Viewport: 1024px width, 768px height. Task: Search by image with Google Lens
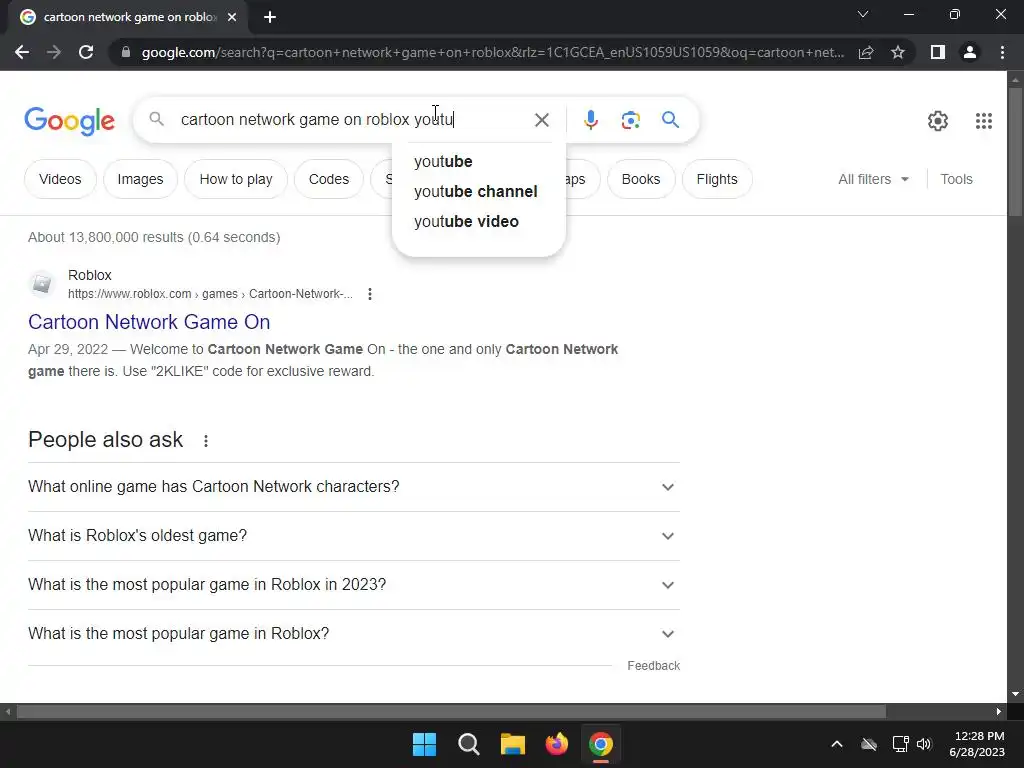pos(630,120)
